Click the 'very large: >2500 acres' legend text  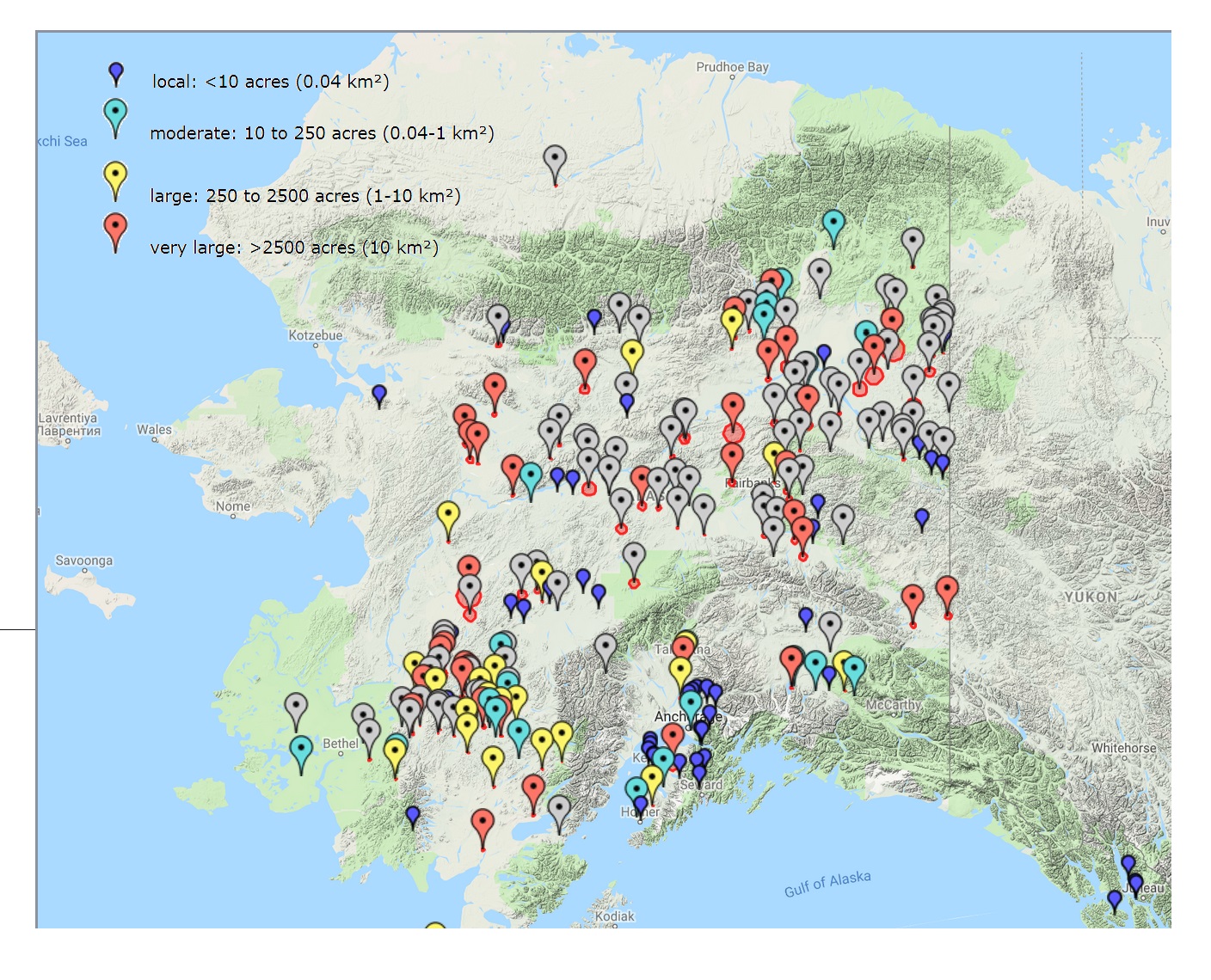click(294, 248)
